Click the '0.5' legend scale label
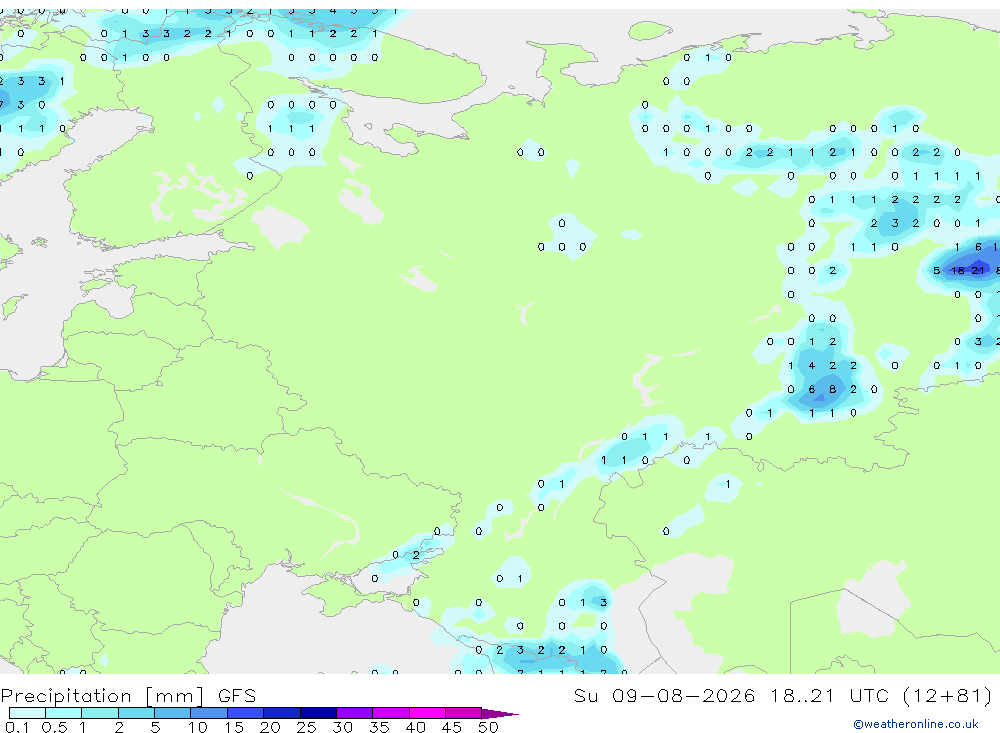The height and width of the screenshot is (733, 1000). pyautogui.click(x=54, y=727)
